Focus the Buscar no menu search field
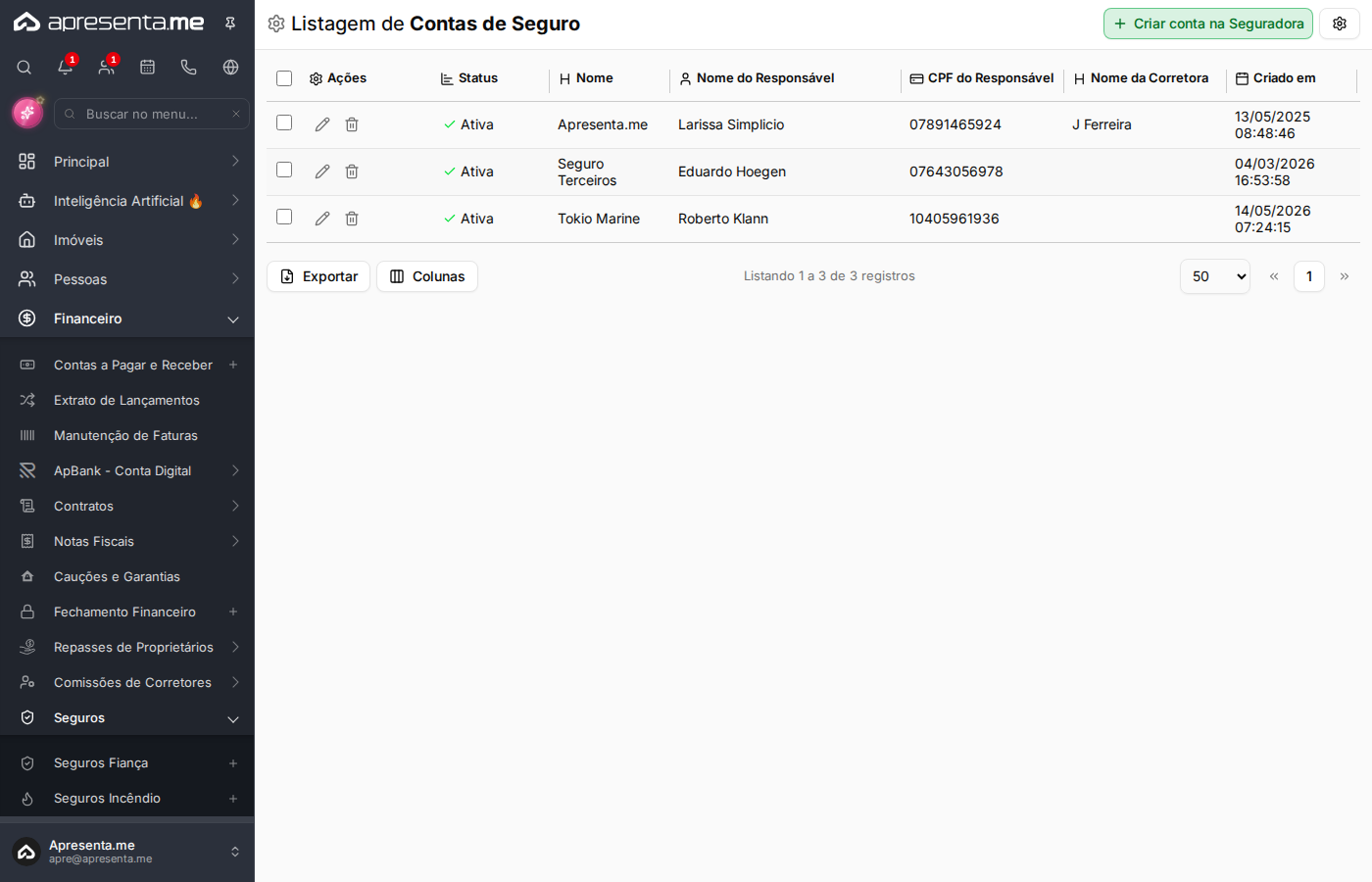 point(152,114)
